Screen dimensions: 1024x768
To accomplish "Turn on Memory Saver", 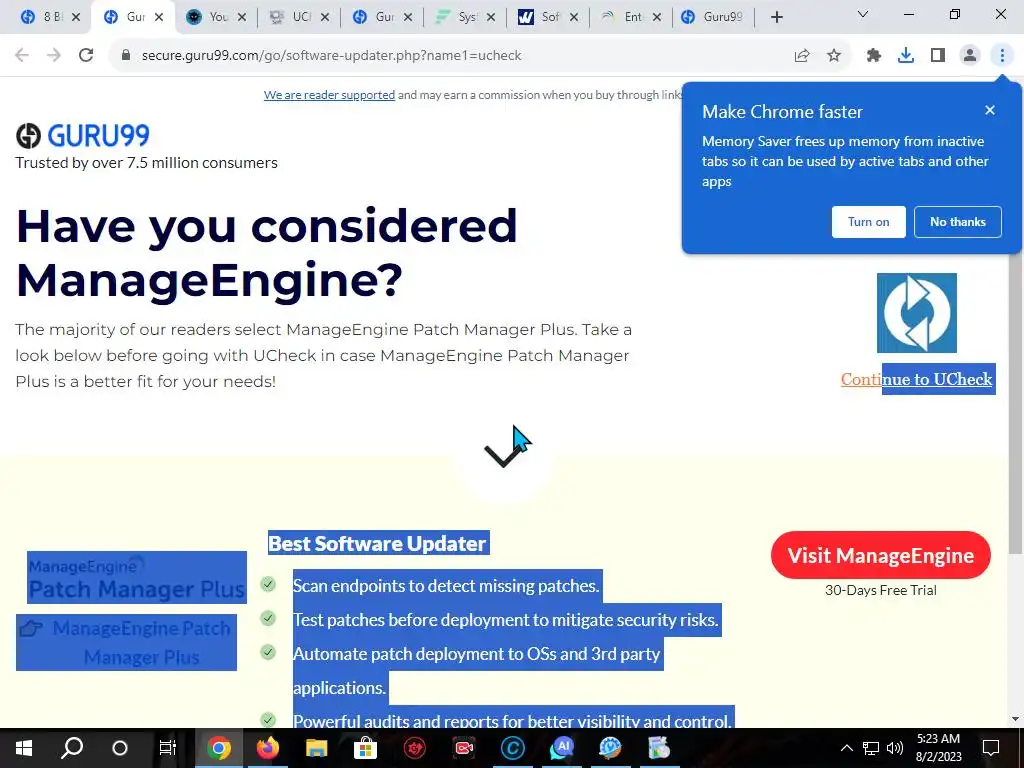I will click(869, 222).
